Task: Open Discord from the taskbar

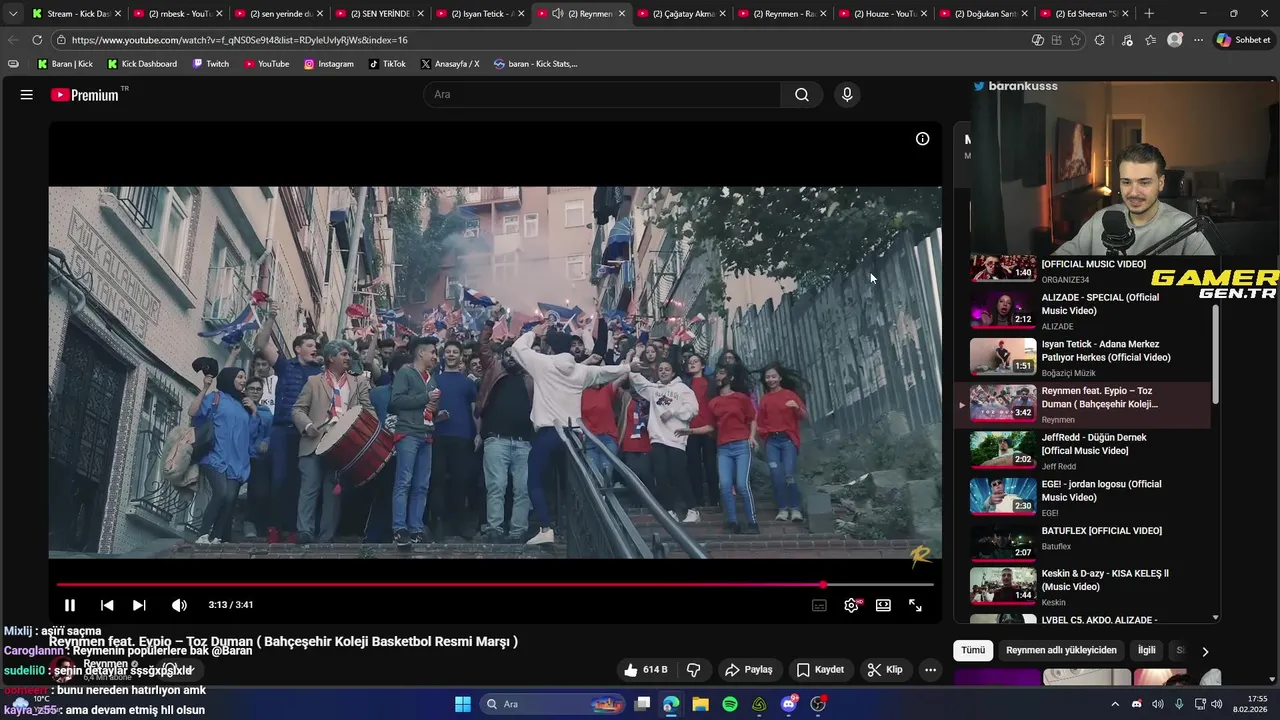Action: (x=789, y=704)
